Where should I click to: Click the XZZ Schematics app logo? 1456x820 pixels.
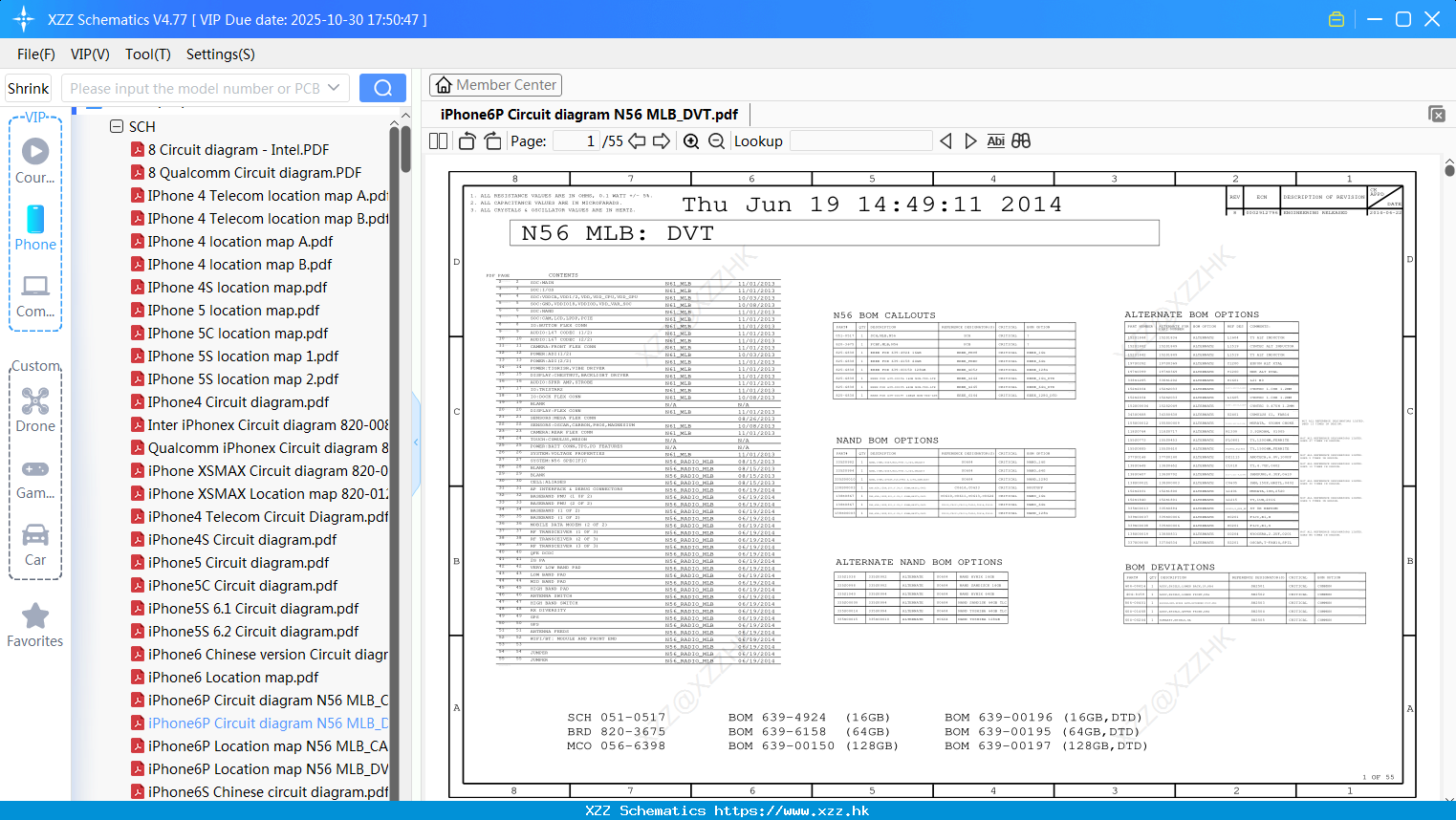(23, 19)
